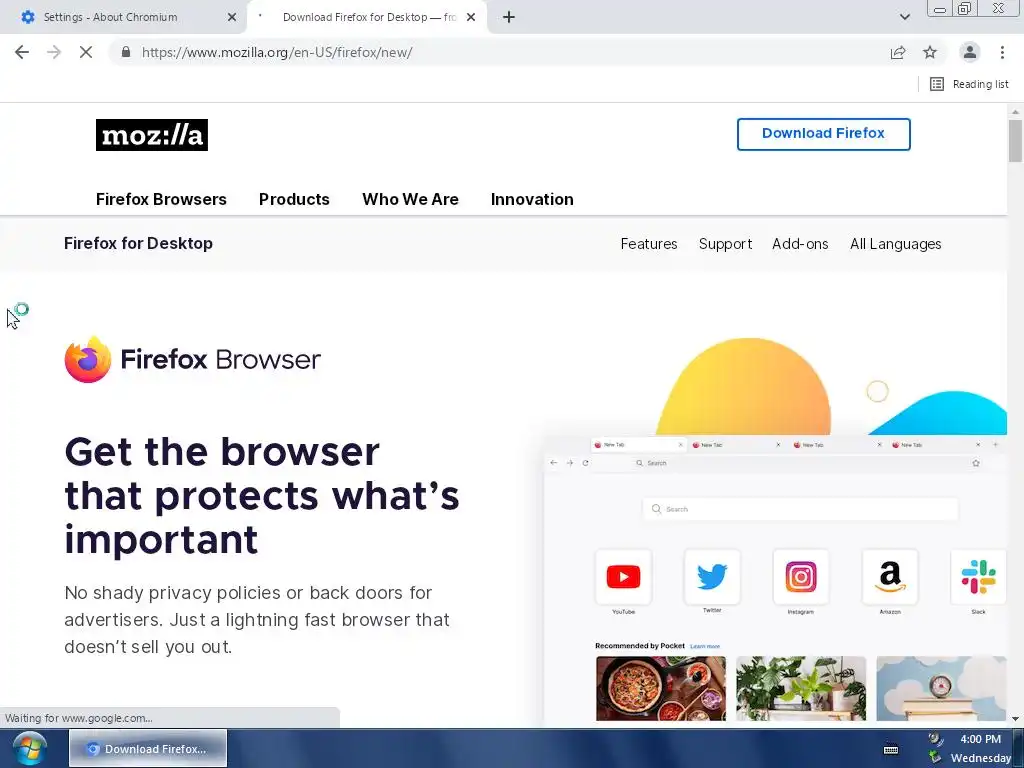Select the Download Firefox taskbar button
Viewport: 1024px width, 768px height.
pos(148,748)
